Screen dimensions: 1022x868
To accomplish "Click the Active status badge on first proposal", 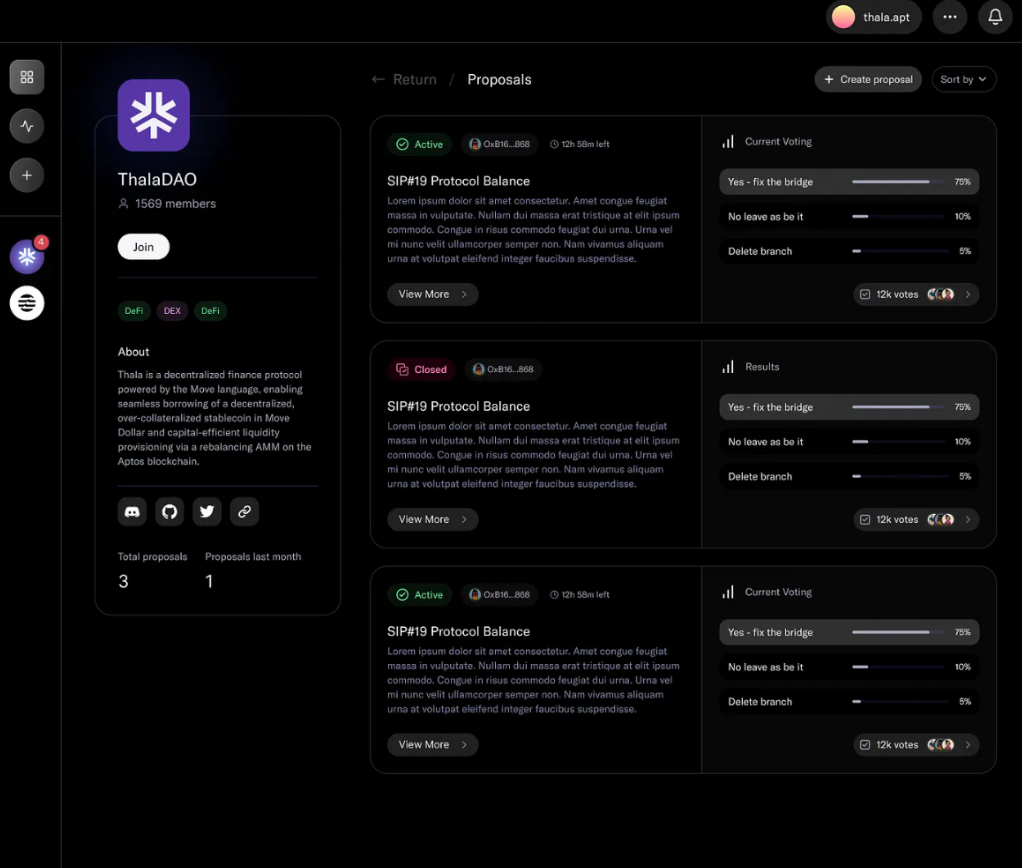I will tap(420, 144).
